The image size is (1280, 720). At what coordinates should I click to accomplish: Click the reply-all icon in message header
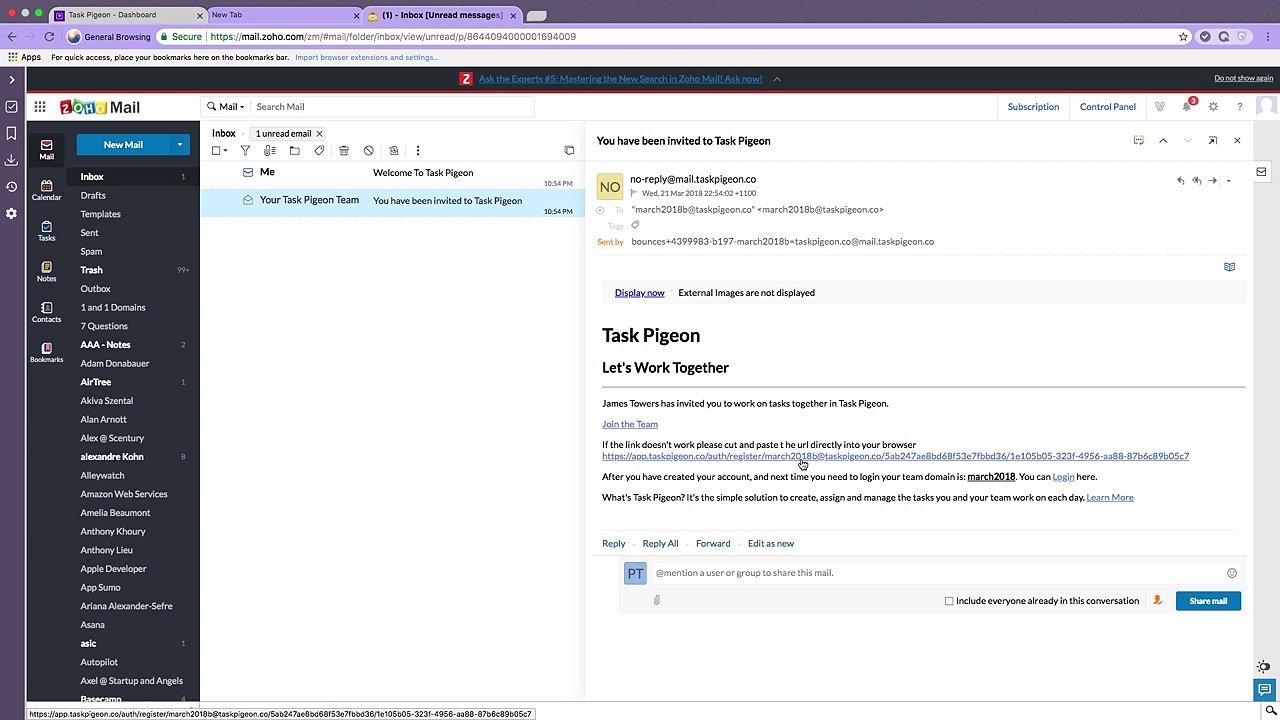[x=1196, y=181]
